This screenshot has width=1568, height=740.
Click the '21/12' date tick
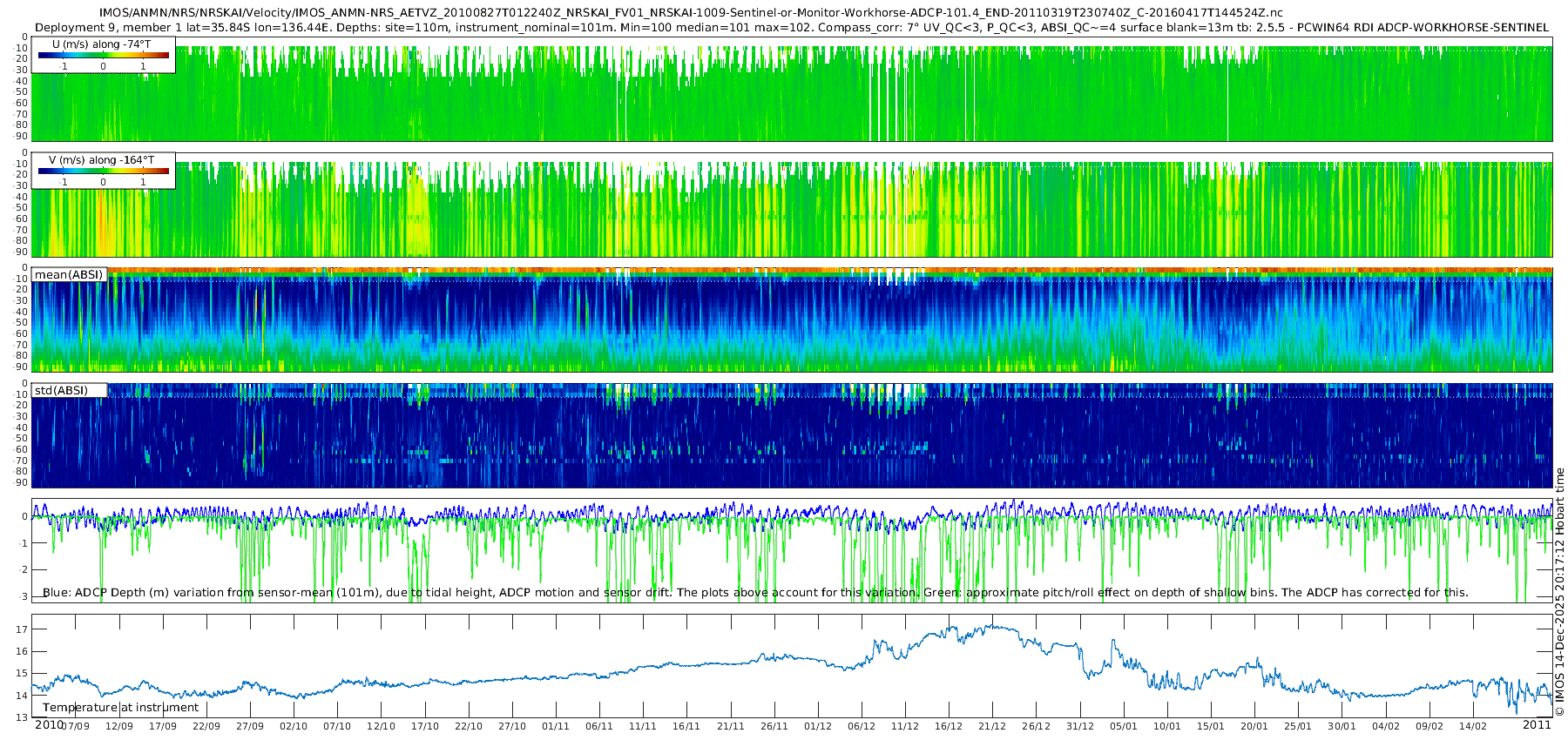click(992, 726)
